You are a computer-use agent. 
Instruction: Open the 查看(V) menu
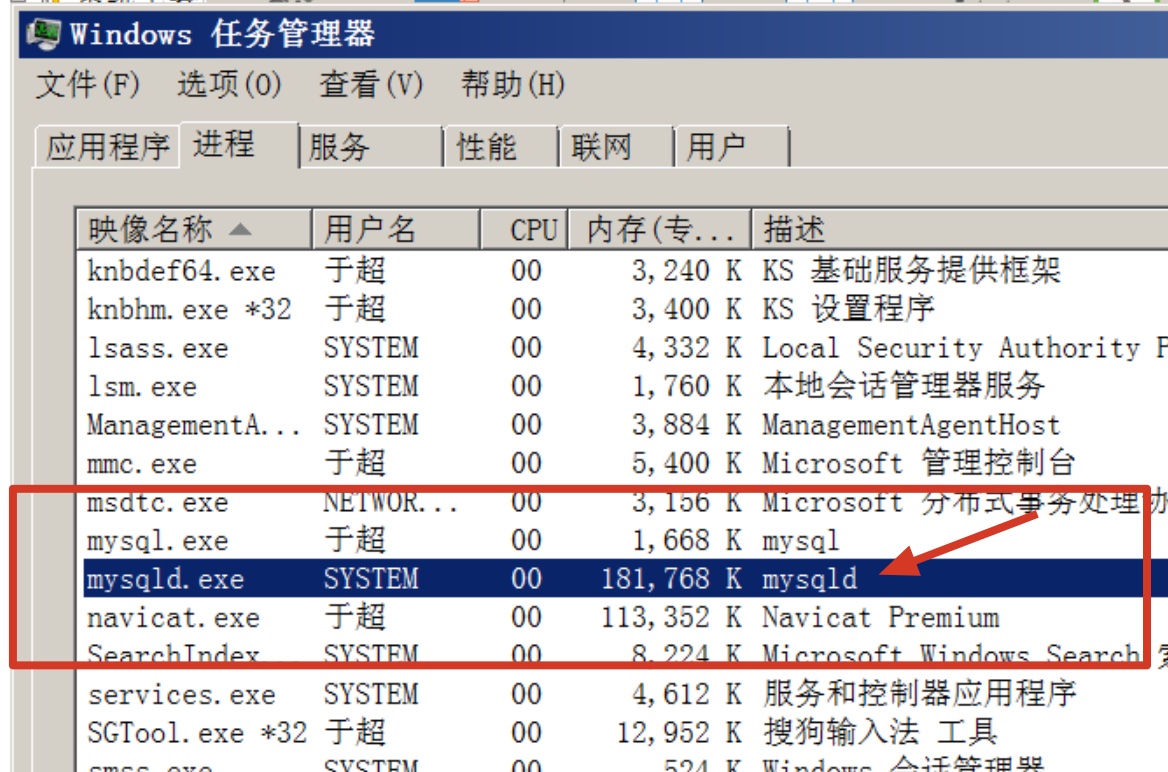(371, 85)
